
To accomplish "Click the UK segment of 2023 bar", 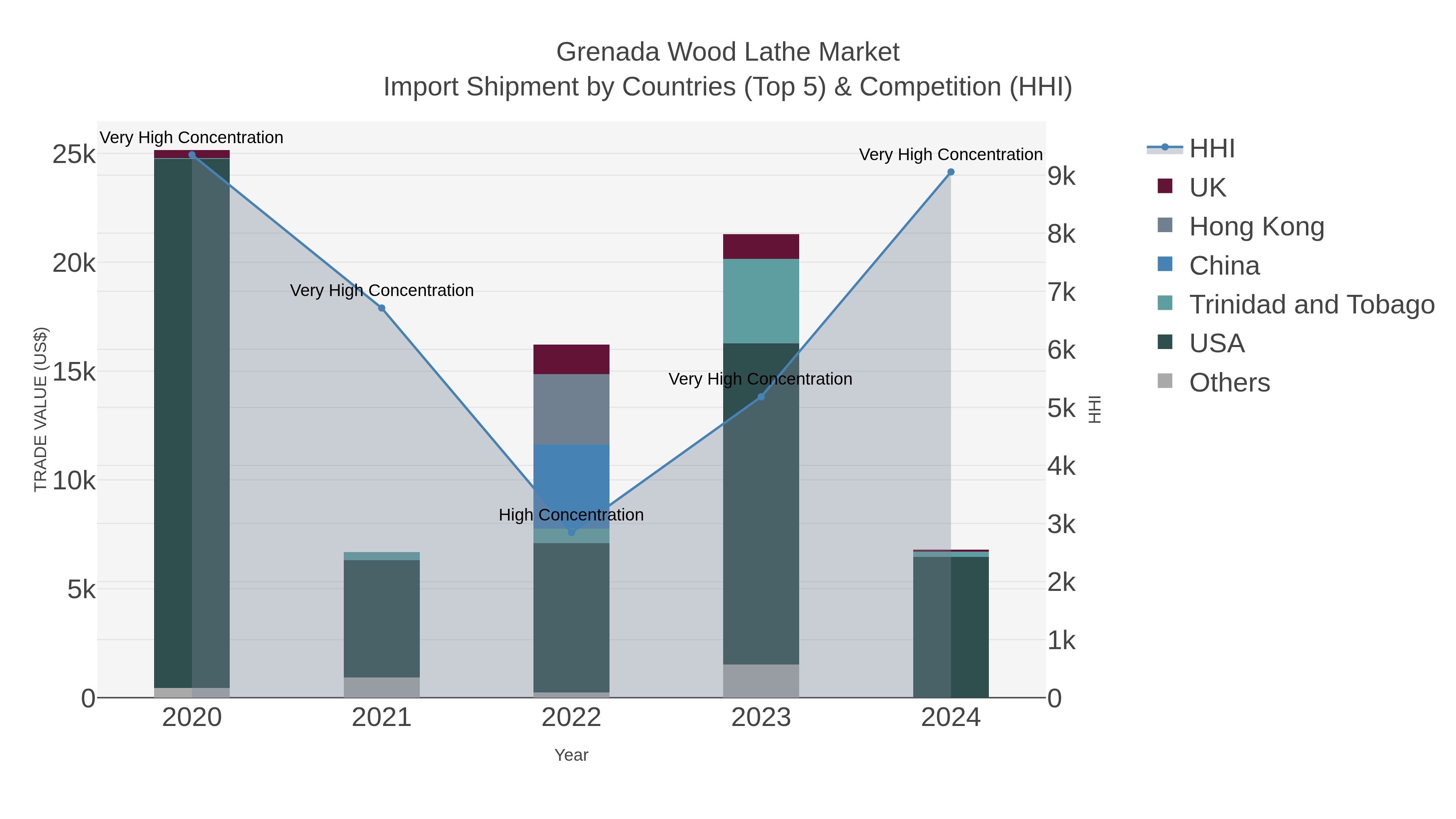I will [761, 246].
